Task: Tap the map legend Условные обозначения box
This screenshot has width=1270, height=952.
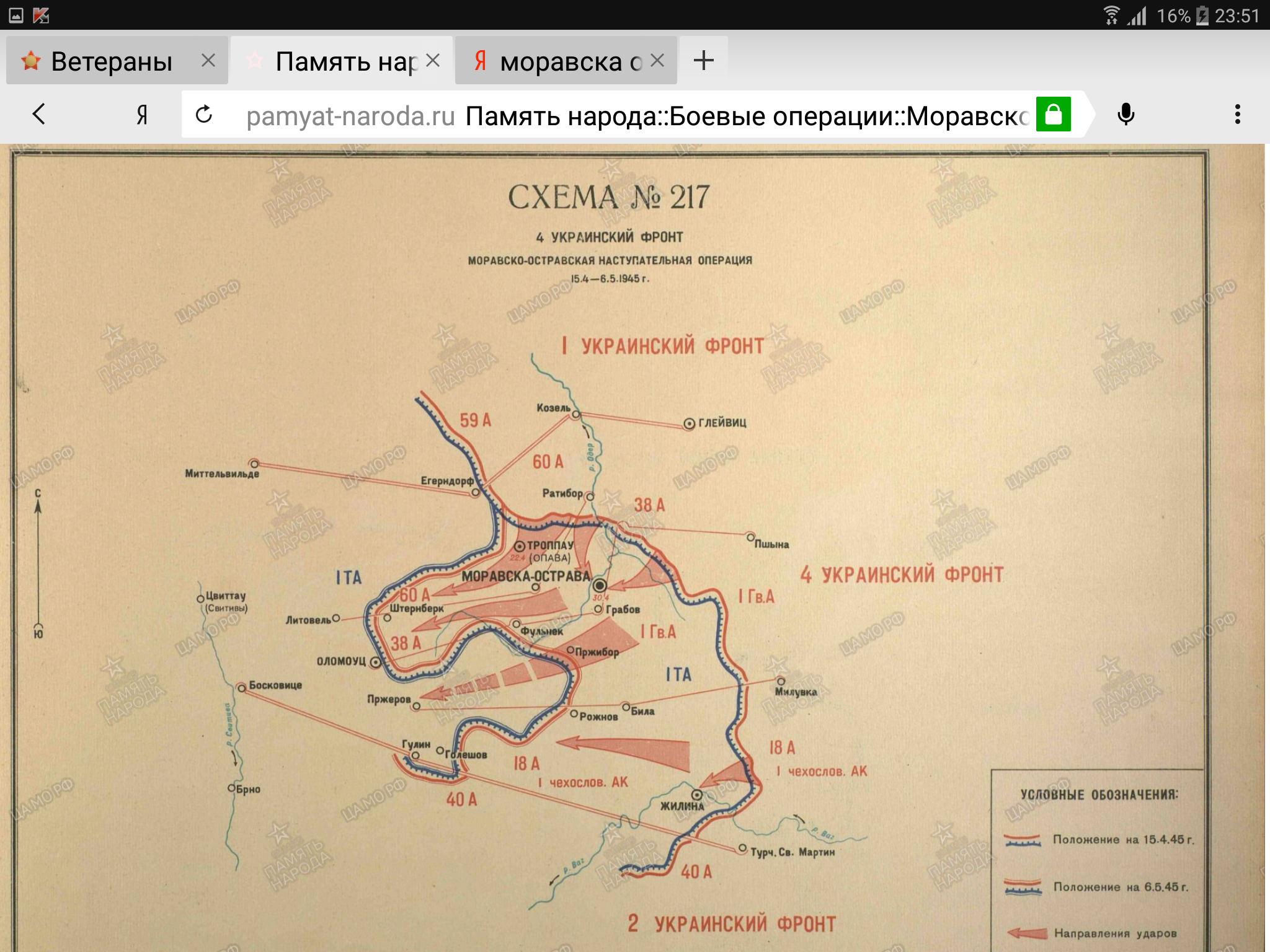Action: click(x=1098, y=862)
